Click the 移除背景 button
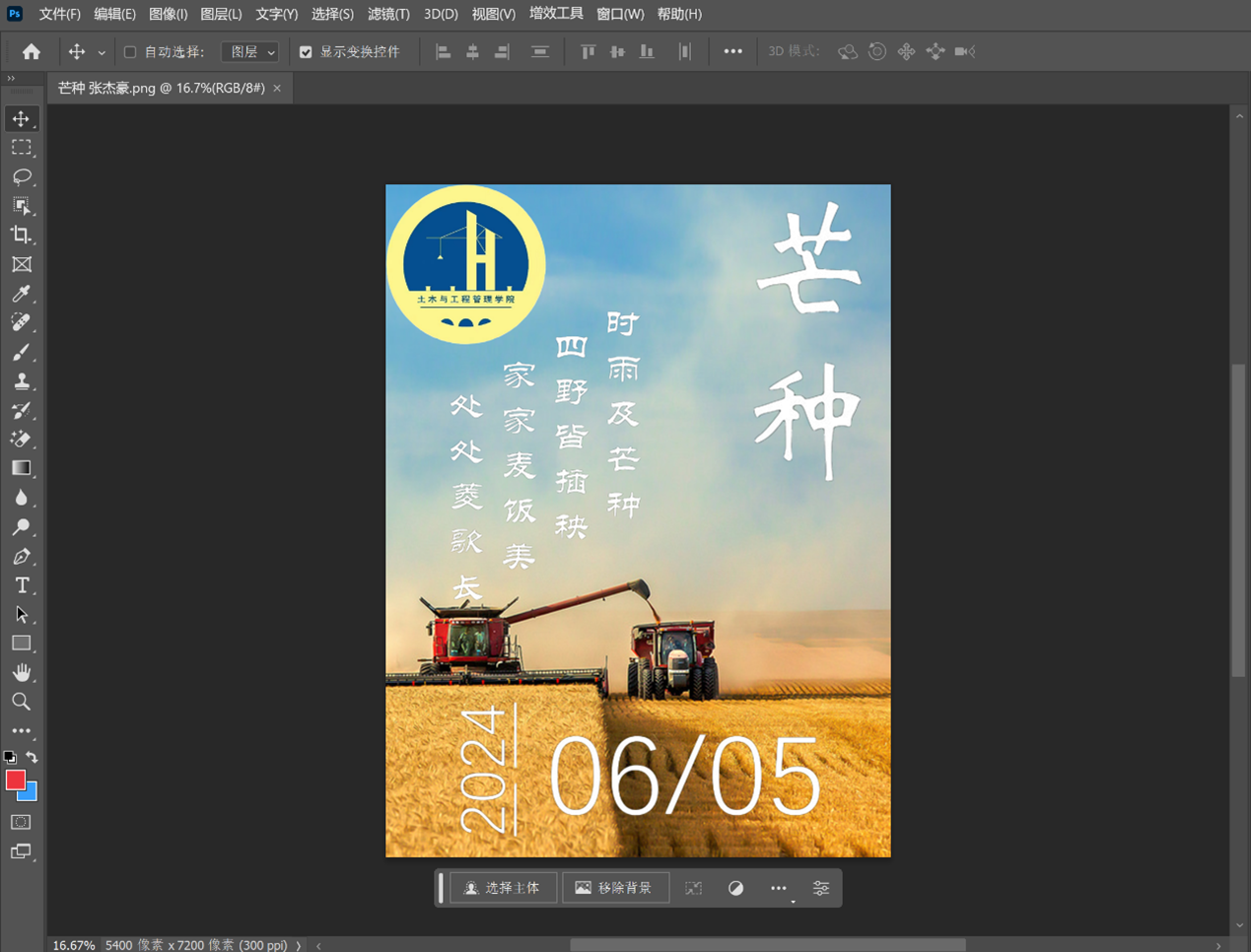 coord(614,888)
